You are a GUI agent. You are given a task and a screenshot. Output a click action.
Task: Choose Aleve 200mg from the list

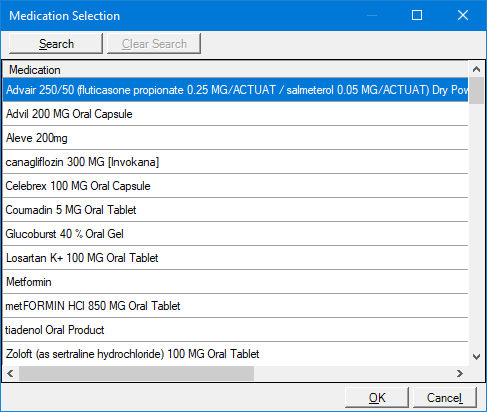point(235,138)
